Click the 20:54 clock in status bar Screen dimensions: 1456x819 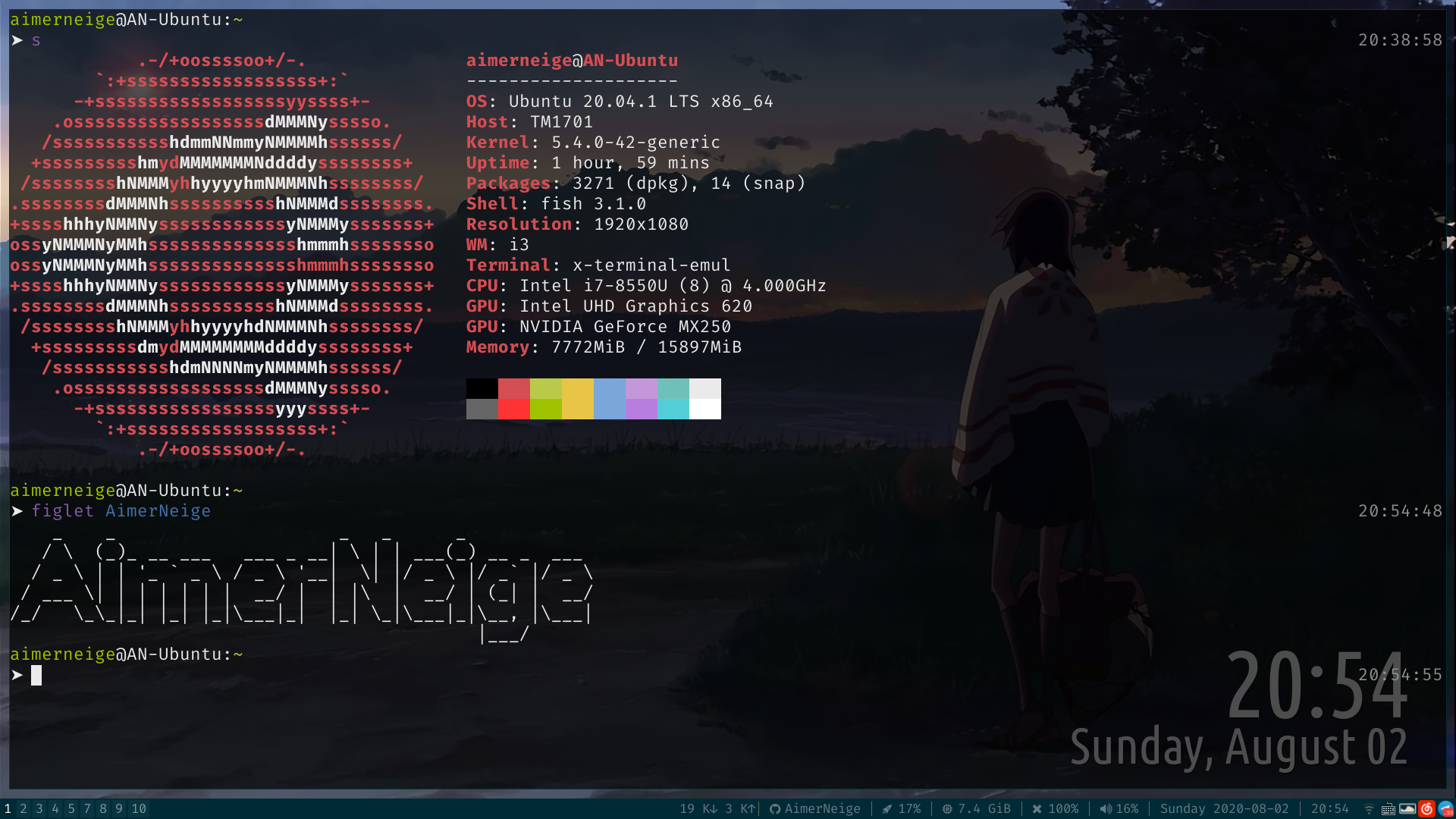(x=1330, y=809)
